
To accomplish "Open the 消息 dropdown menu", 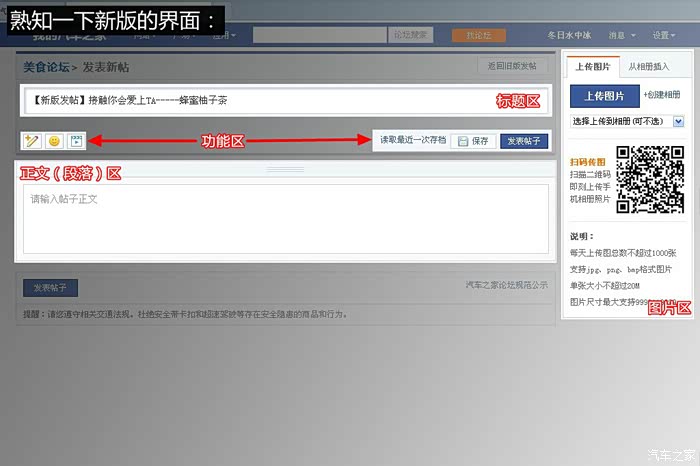I will coord(622,35).
